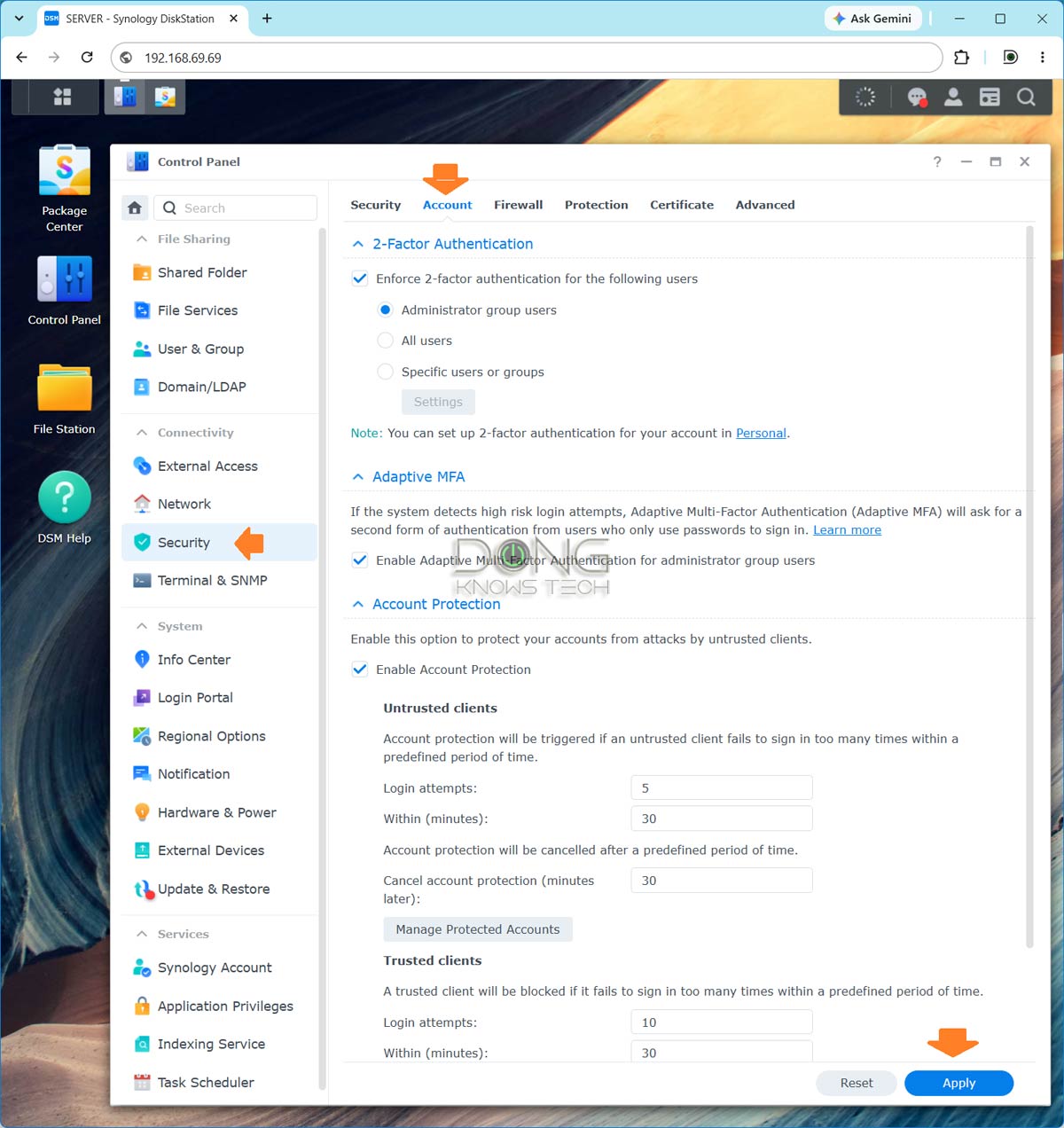Collapse the Connectivity sidebar group
Viewport: 1064px width, 1128px height.
click(142, 432)
